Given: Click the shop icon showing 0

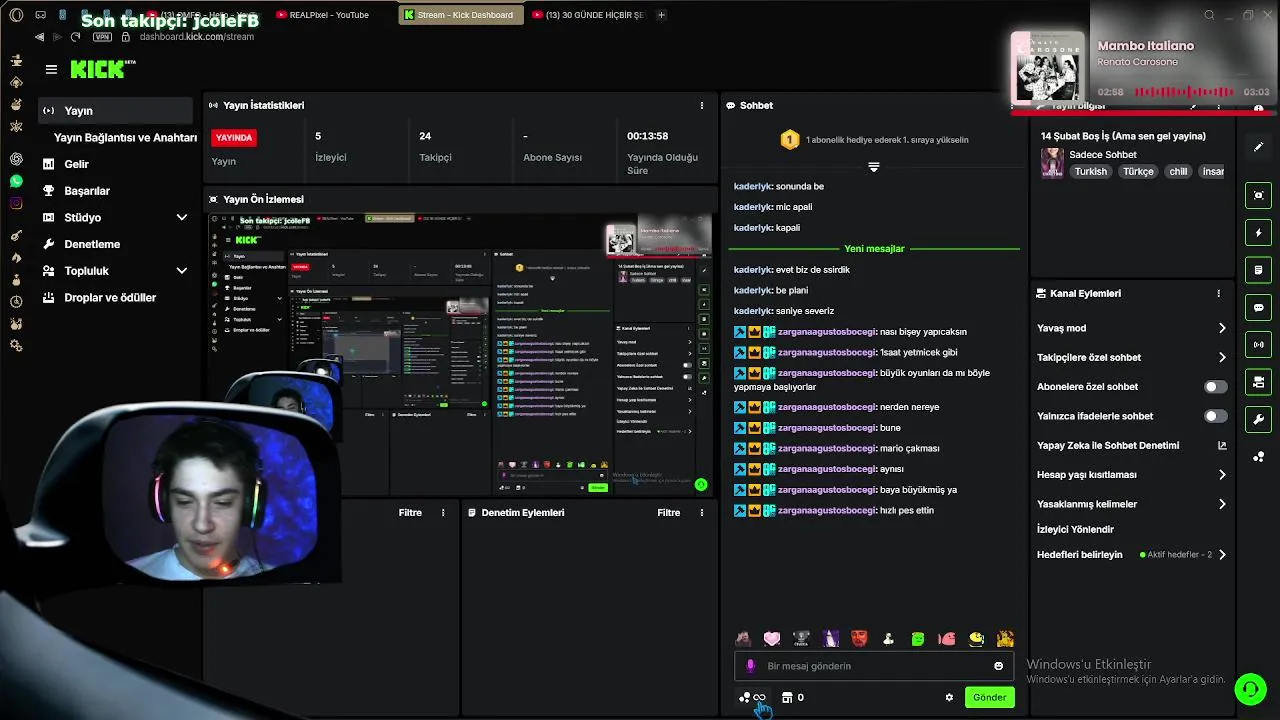Looking at the screenshot, I should point(793,698).
